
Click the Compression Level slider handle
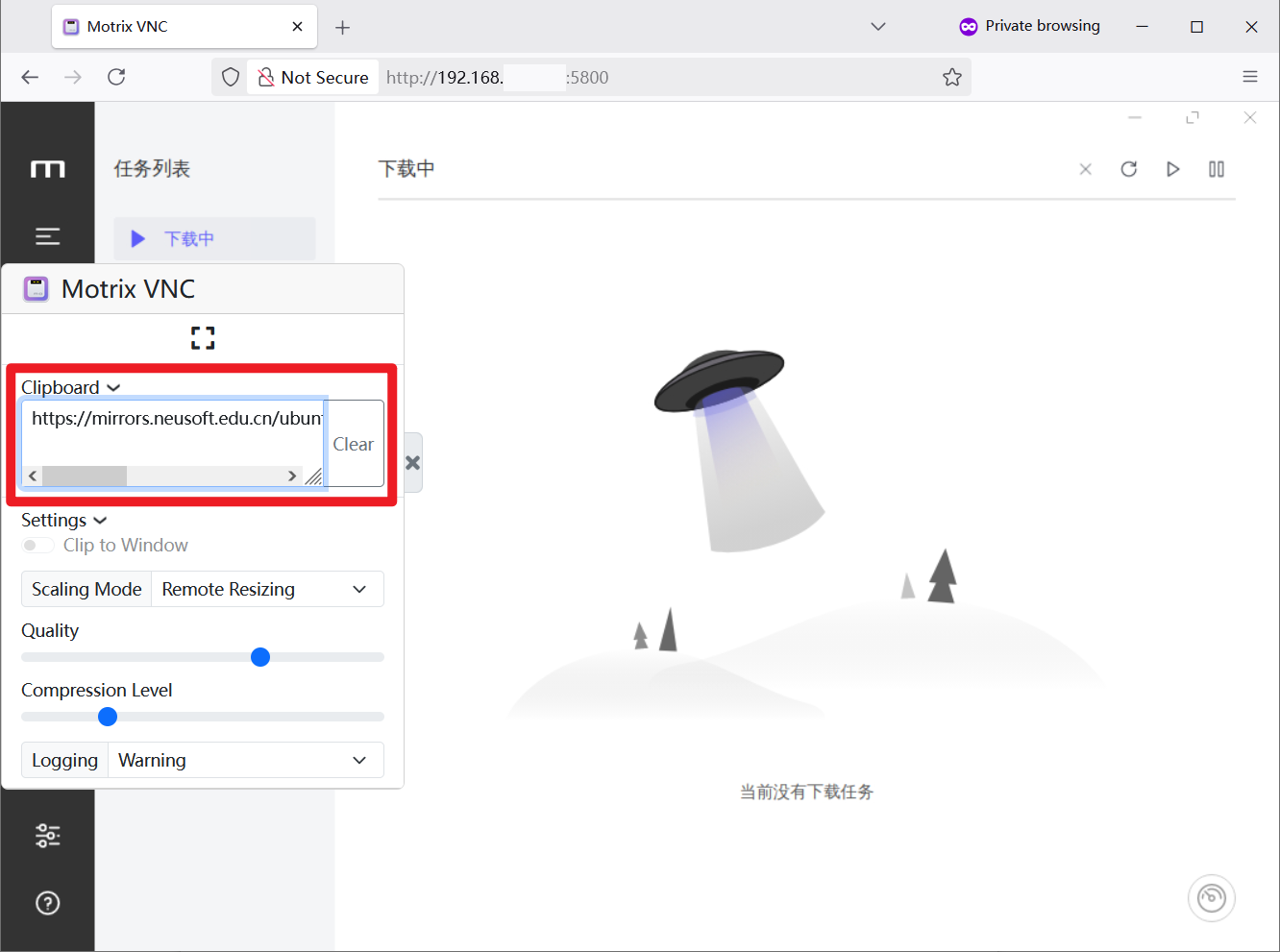tap(108, 717)
